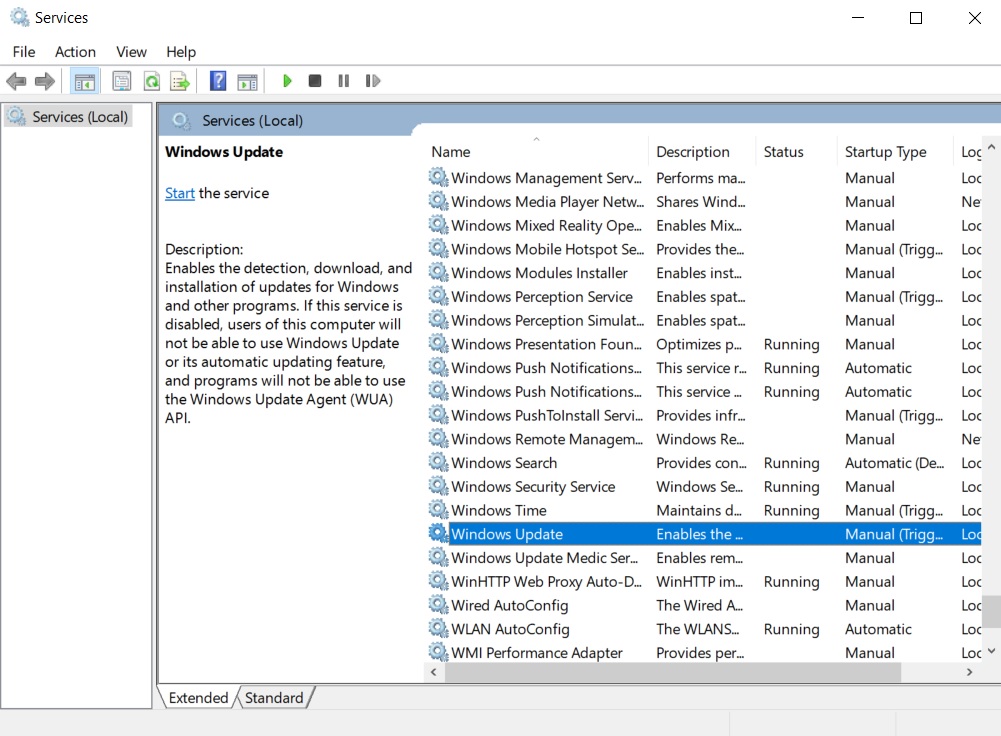Click the Restart Service toolbar icon

(373, 81)
